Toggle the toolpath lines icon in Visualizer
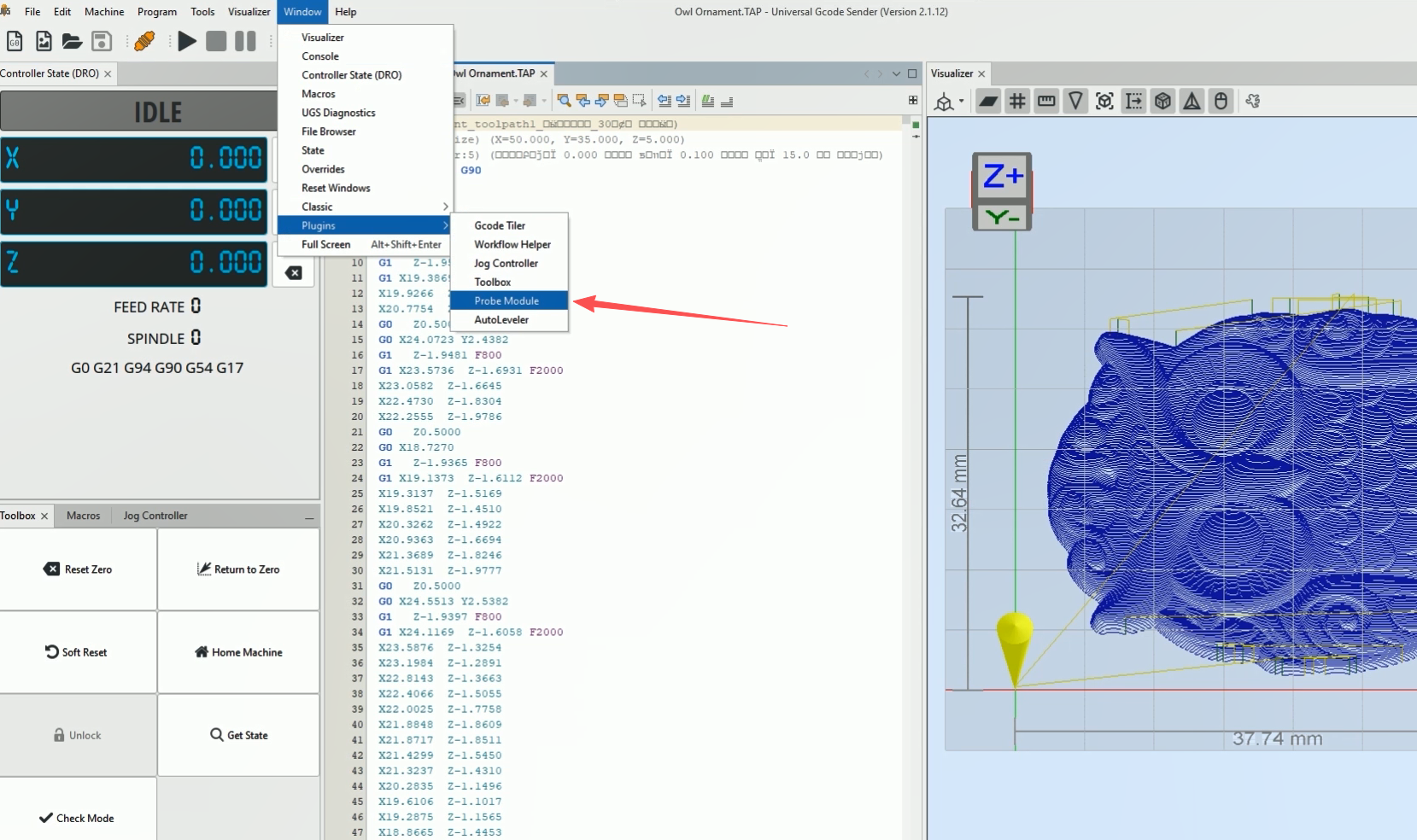1417x840 pixels. click(x=1133, y=102)
